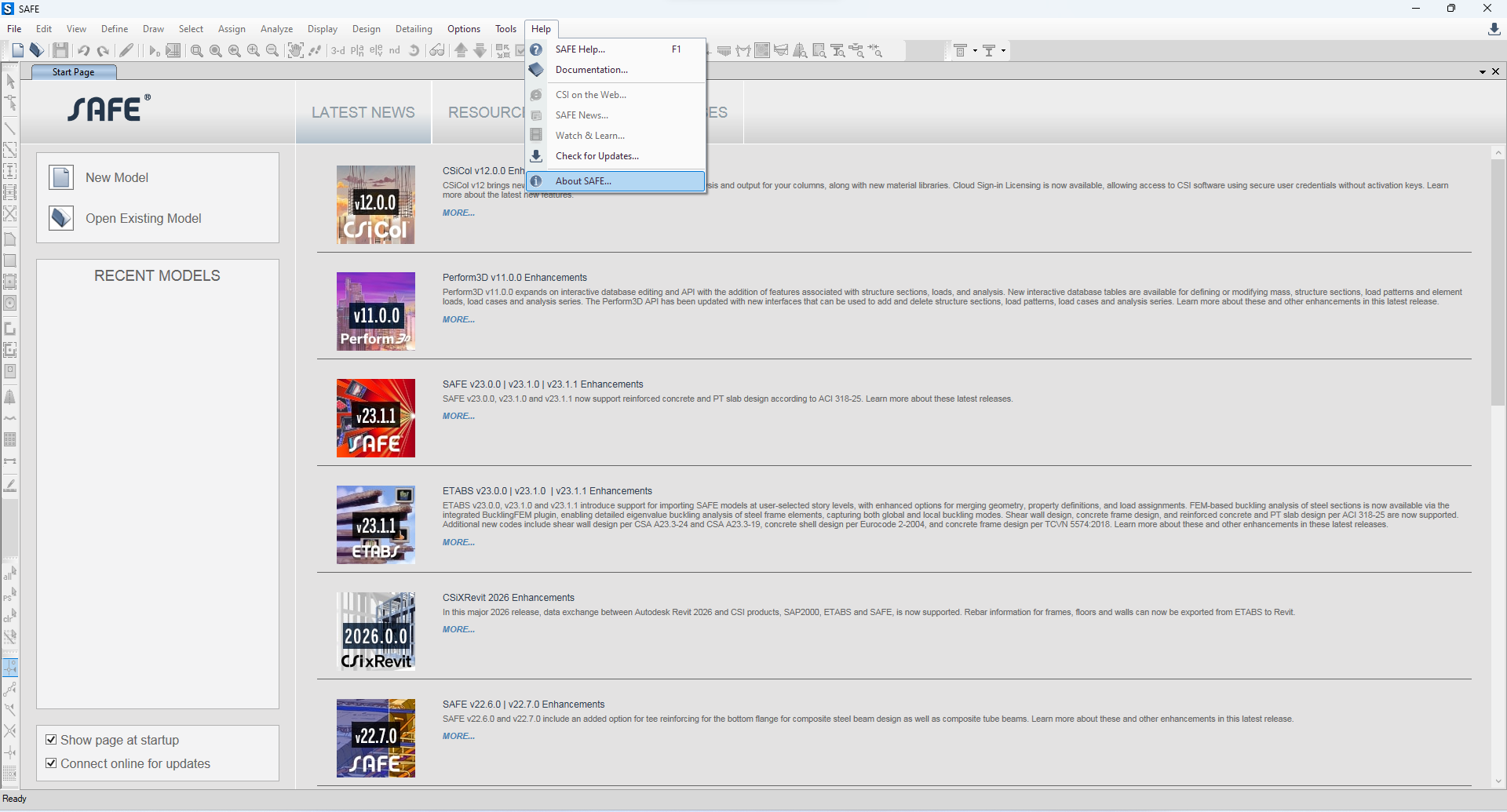Click the pointer select tool in left sidebar
The image size is (1507, 812).
pyautogui.click(x=10, y=82)
